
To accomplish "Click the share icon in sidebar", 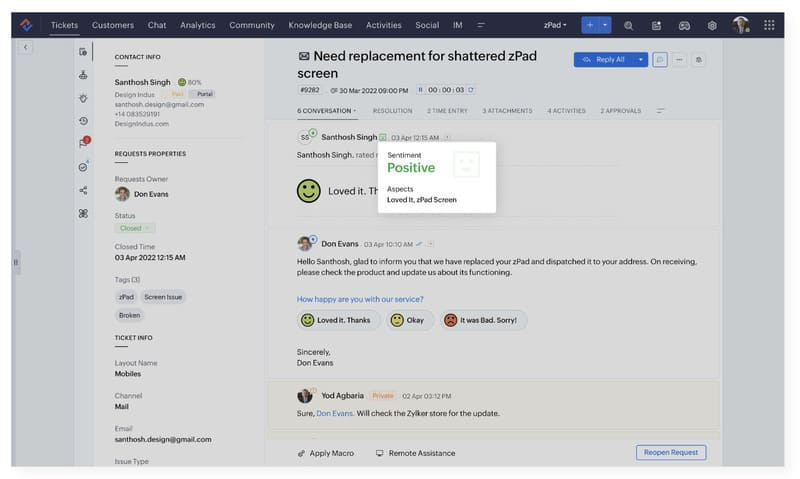I will 83,190.
